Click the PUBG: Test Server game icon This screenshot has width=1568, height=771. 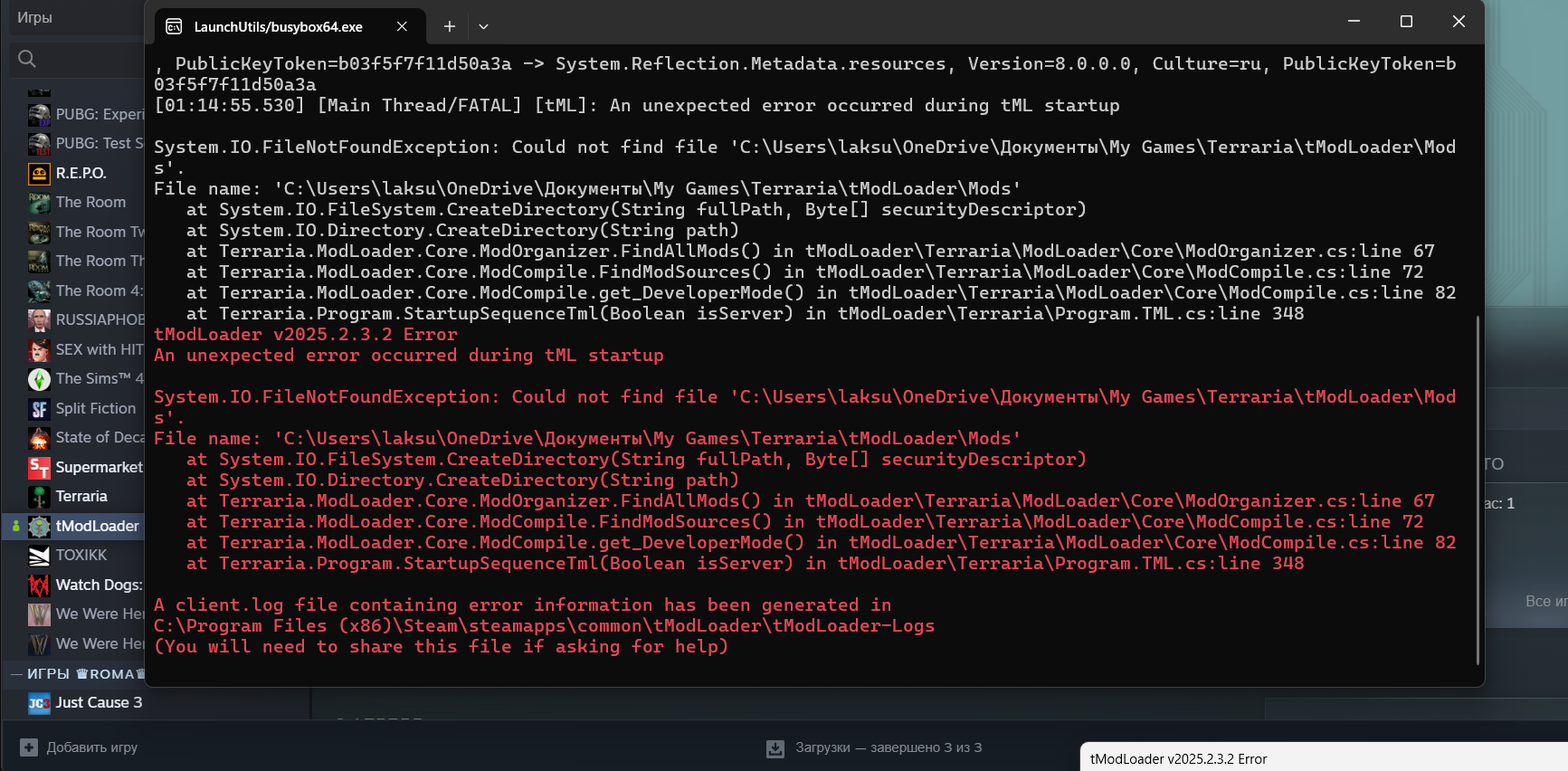[39, 143]
